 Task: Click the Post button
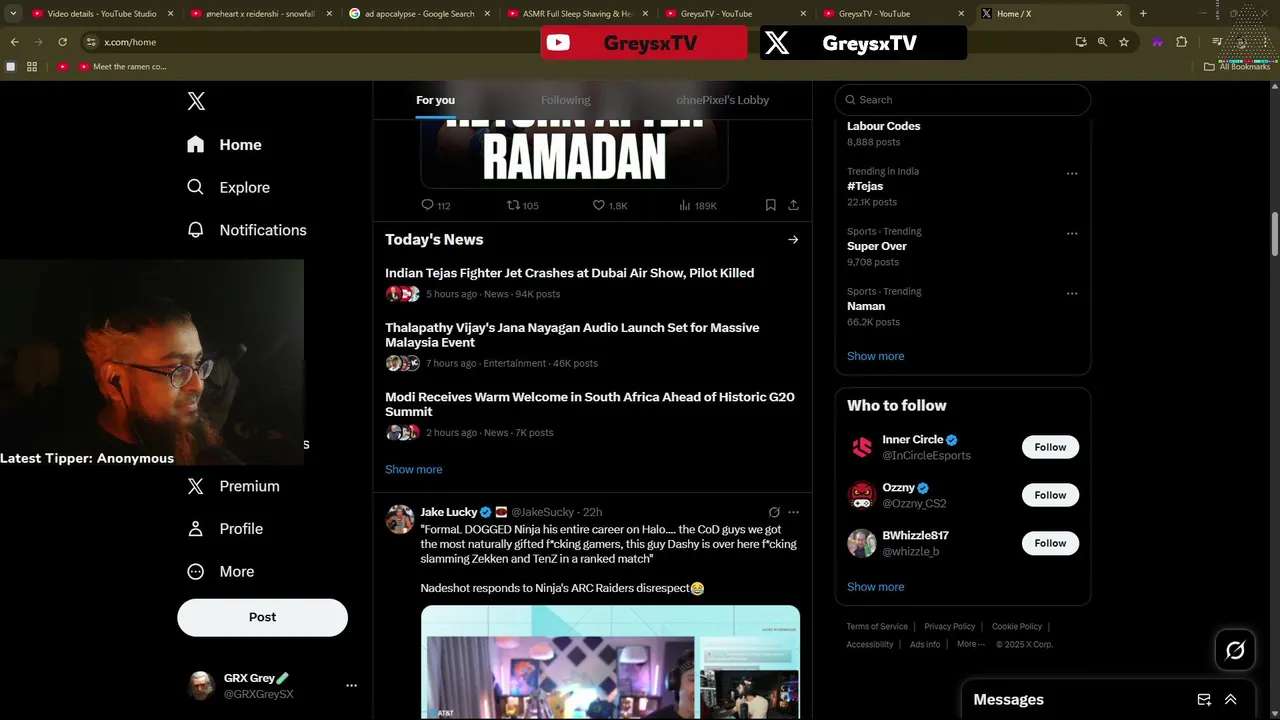click(262, 617)
